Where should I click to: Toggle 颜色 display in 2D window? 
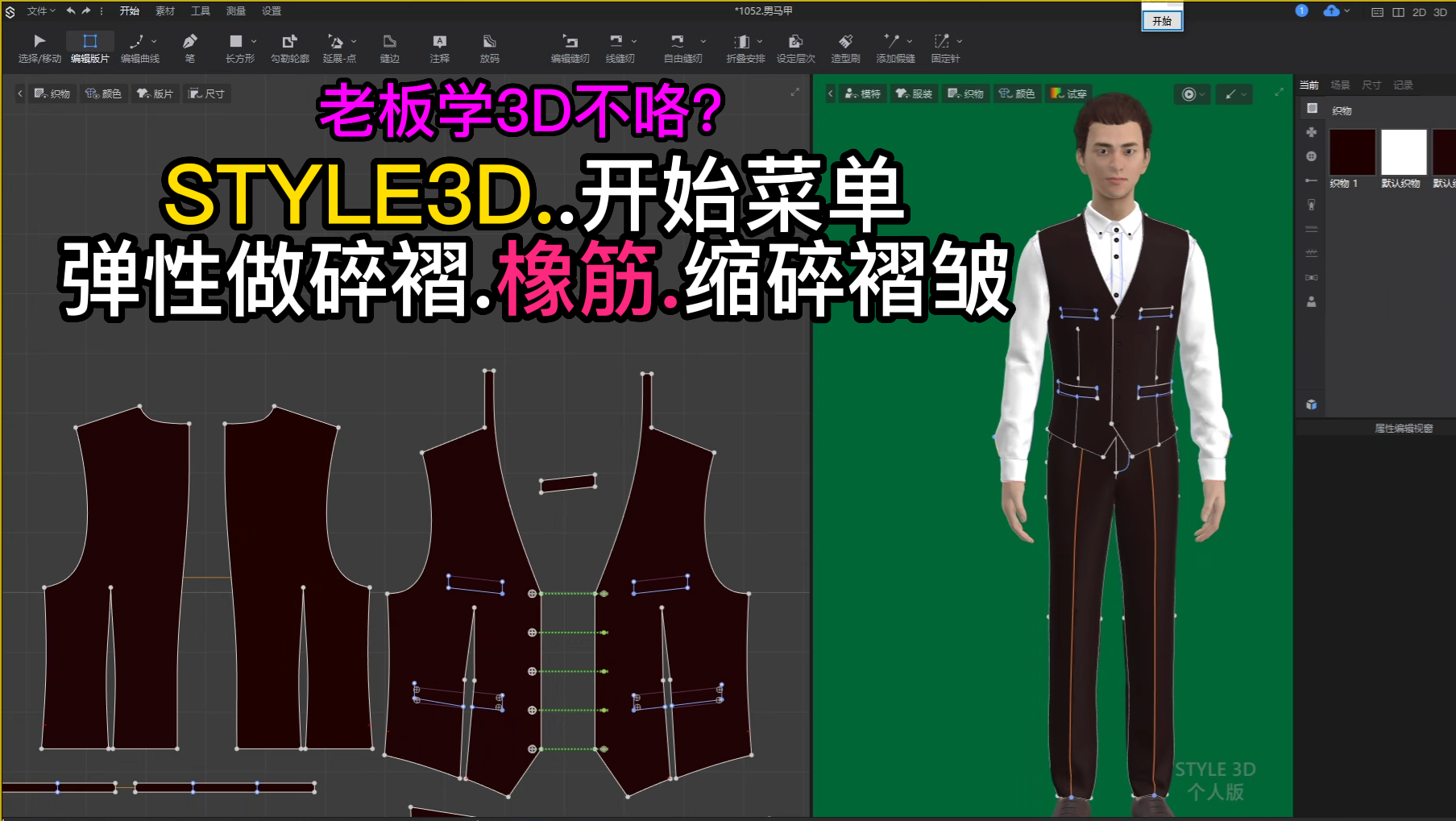[103, 93]
